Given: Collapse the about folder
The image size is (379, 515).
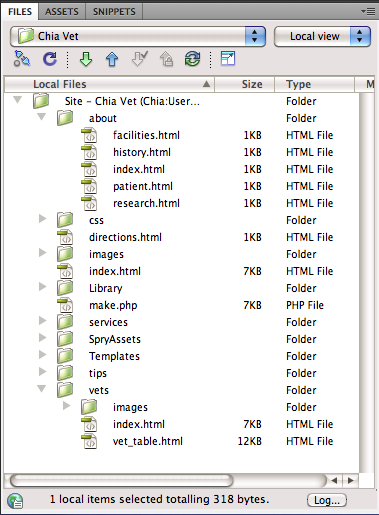Looking at the screenshot, I should pyautogui.click(x=41, y=117).
